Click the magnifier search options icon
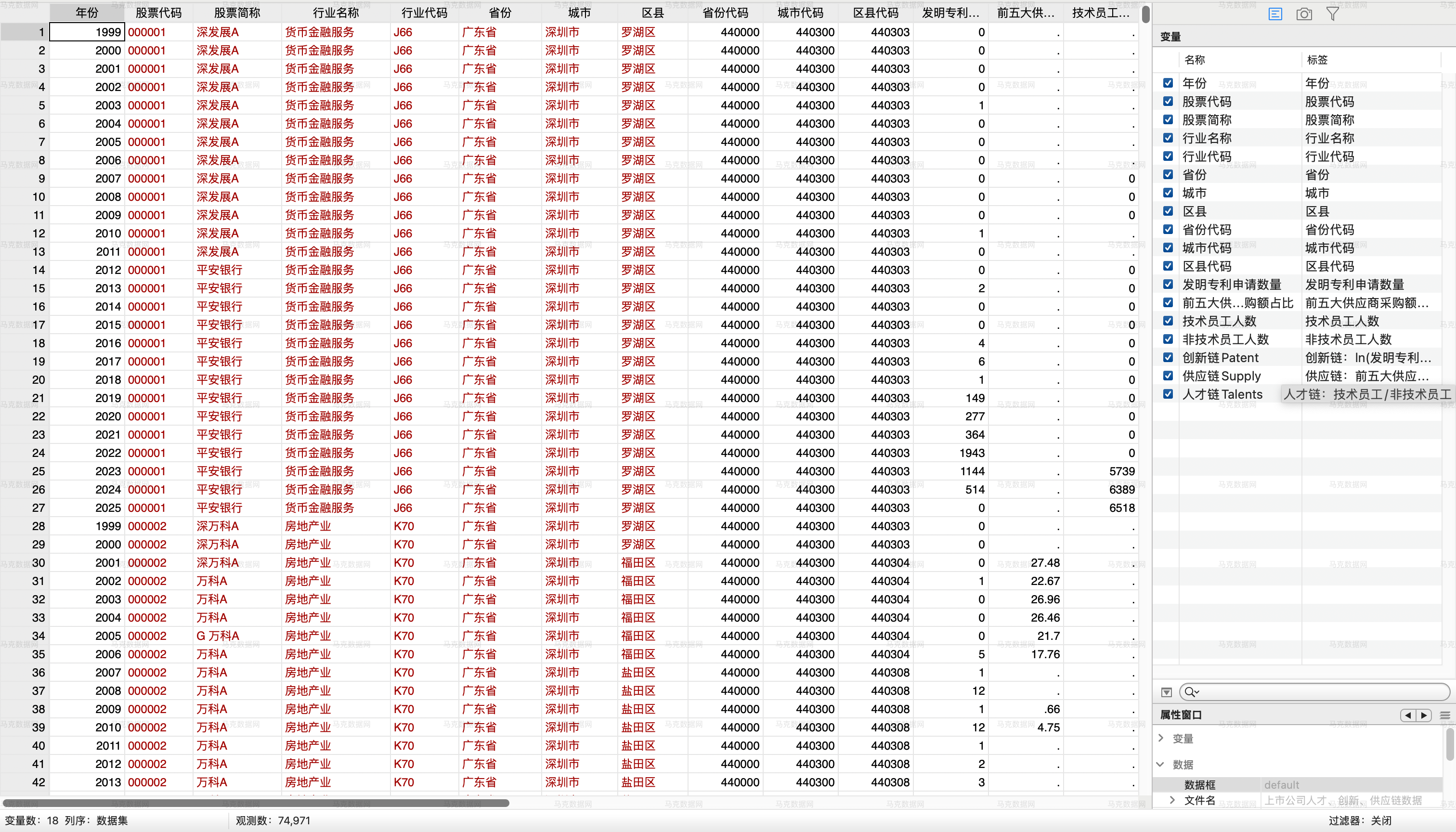1456x832 pixels. (x=1192, y=692)
